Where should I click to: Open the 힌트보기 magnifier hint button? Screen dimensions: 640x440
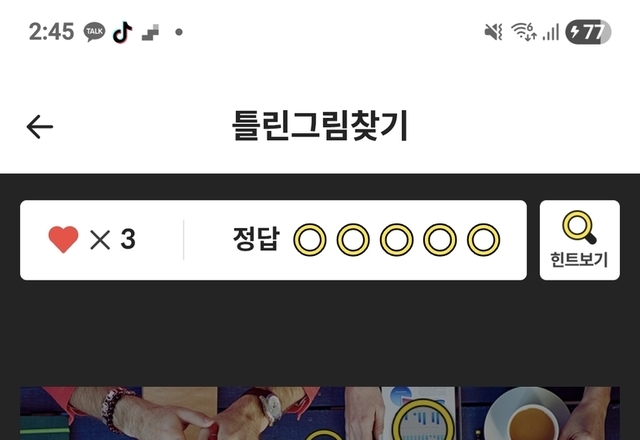[580, 240]
